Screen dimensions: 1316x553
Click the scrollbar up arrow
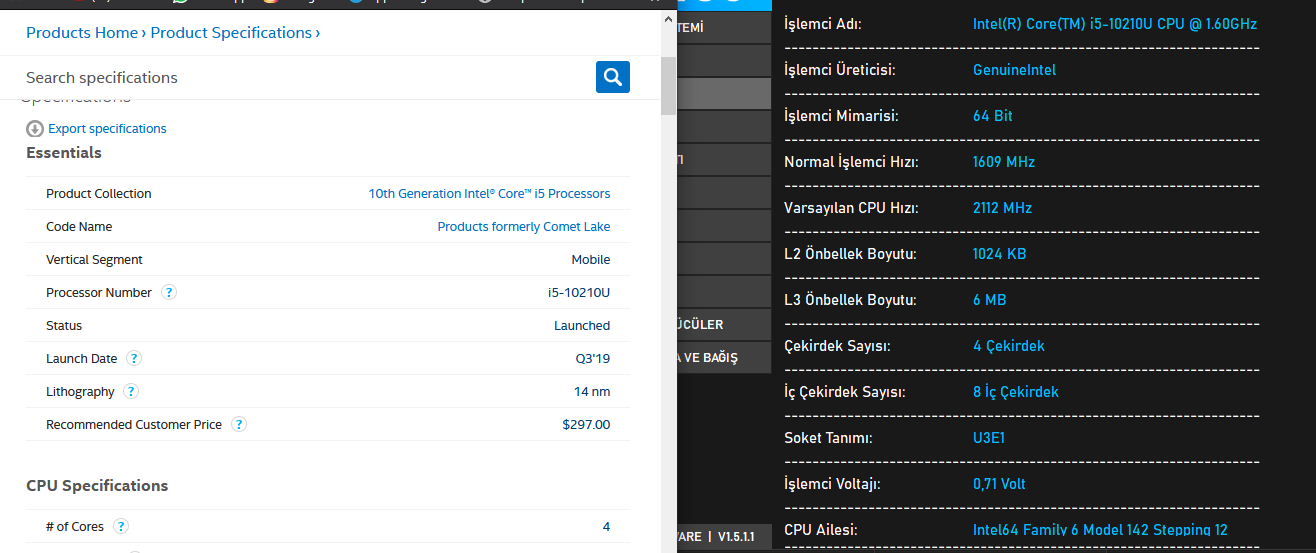(x=669, y=20)
